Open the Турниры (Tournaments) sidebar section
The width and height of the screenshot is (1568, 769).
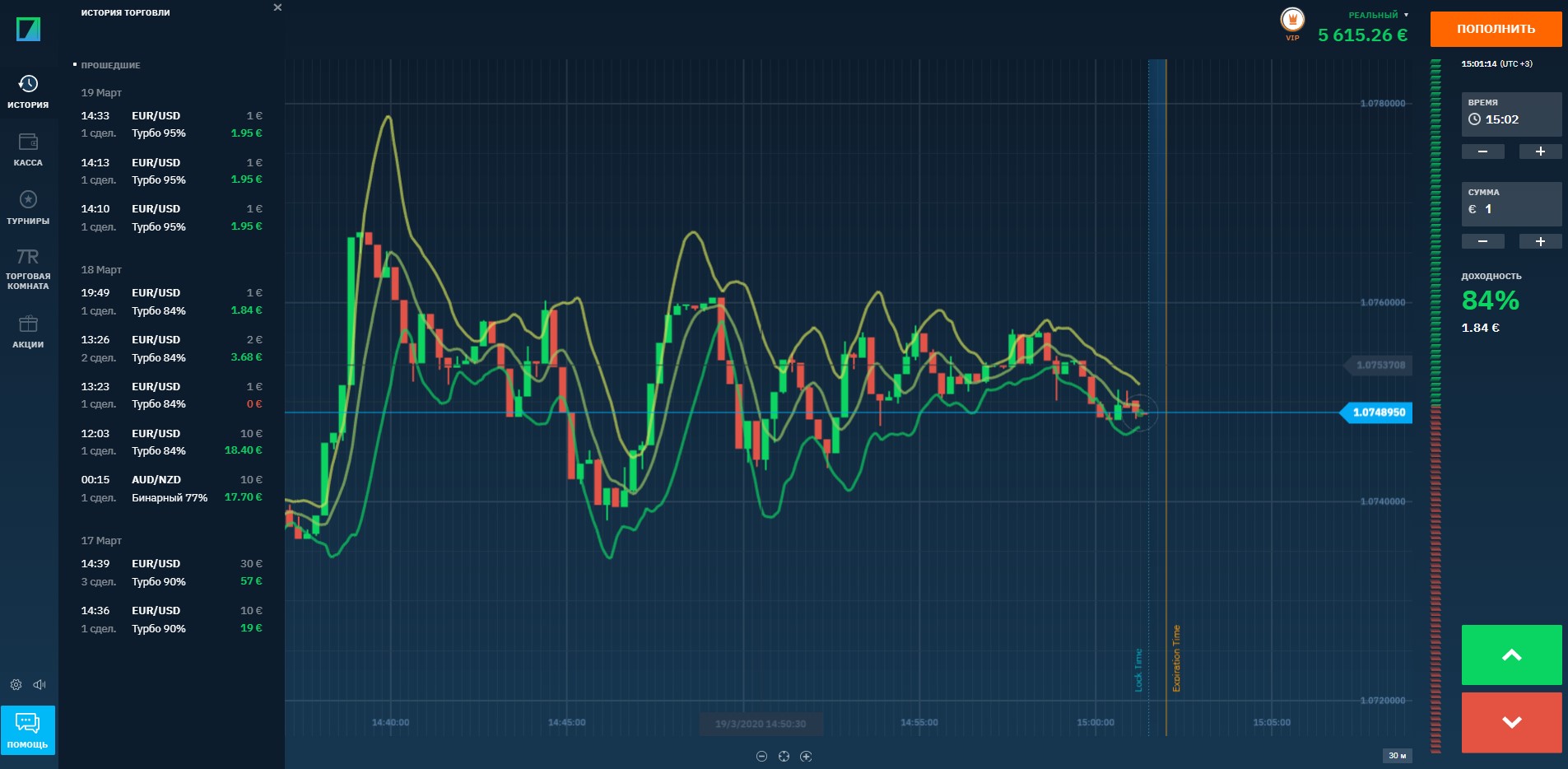(28, 207)
